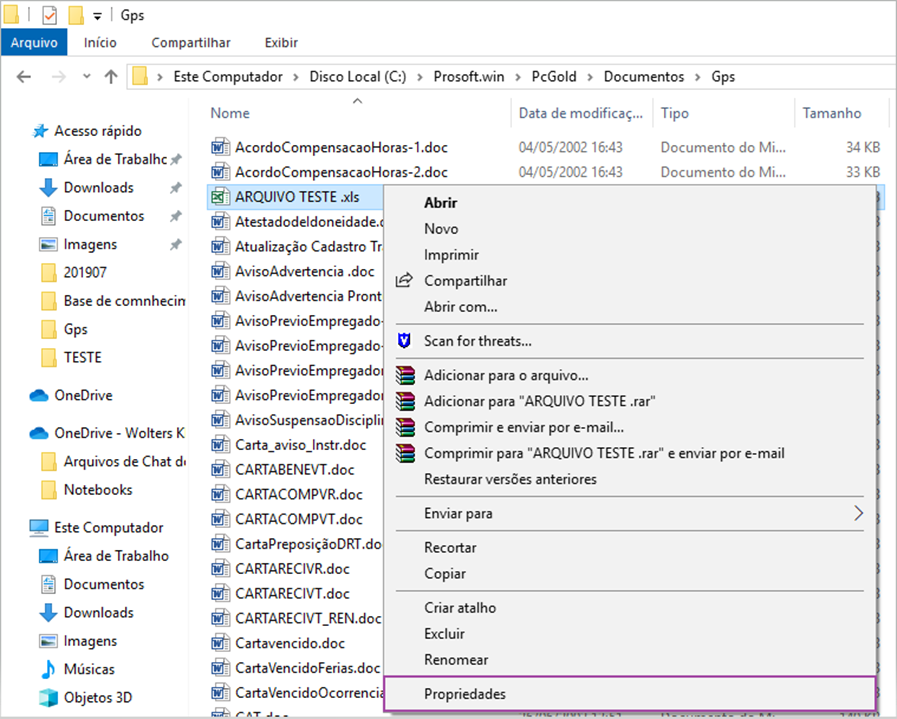The height and width of the screenshot is (719, 897).
Task: Click the pinned Imagens picture icon under Acesso rápido
Action: coord(48,245)
